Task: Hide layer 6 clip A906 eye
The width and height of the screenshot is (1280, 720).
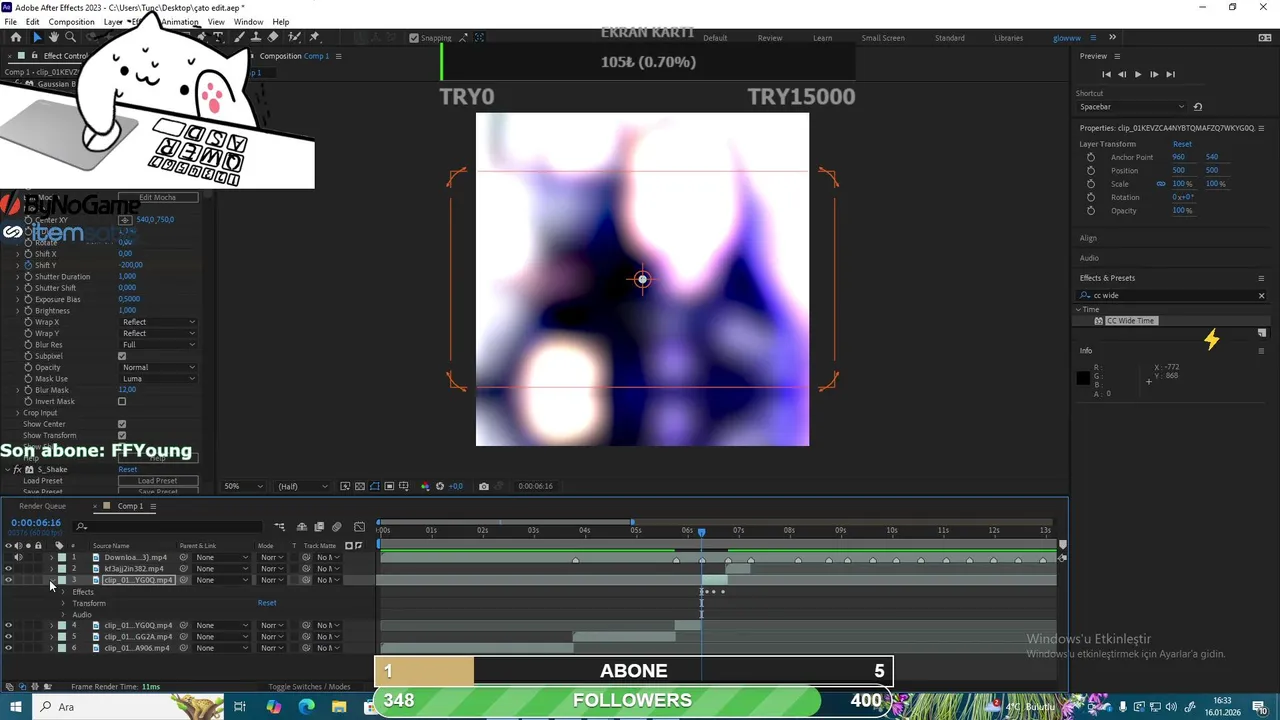Action: pos(8,648)
